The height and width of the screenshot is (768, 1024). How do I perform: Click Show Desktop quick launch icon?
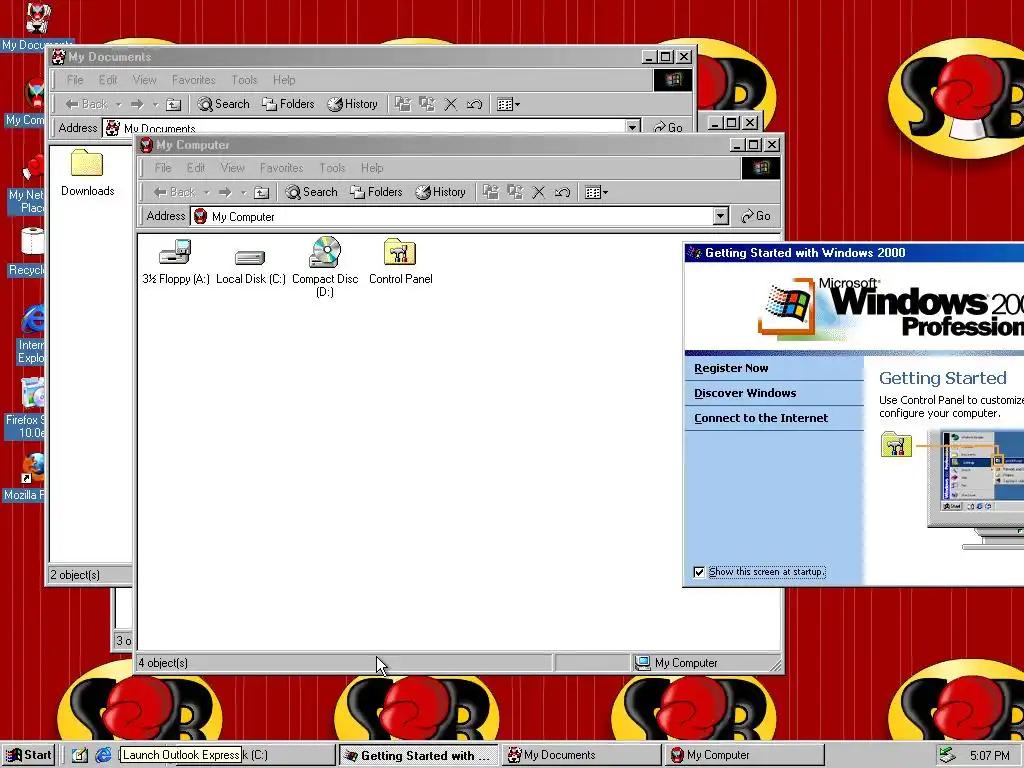[80, 755]
